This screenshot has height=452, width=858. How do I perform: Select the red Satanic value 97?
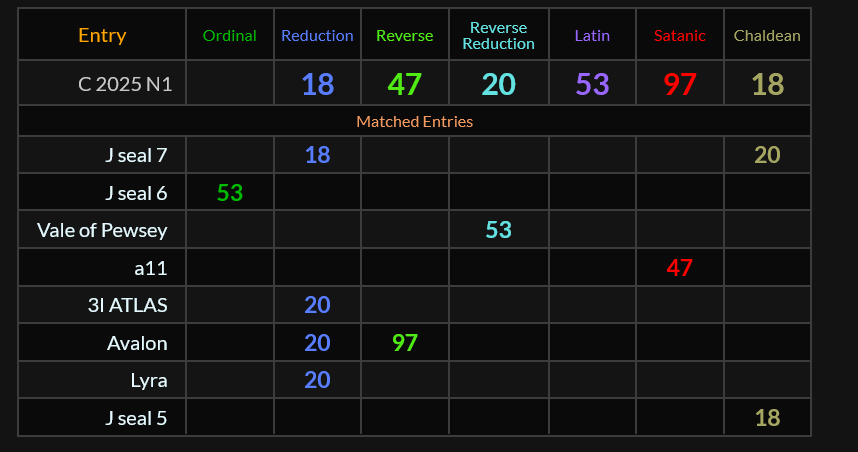pyautogui.click(x=679, y=84)
